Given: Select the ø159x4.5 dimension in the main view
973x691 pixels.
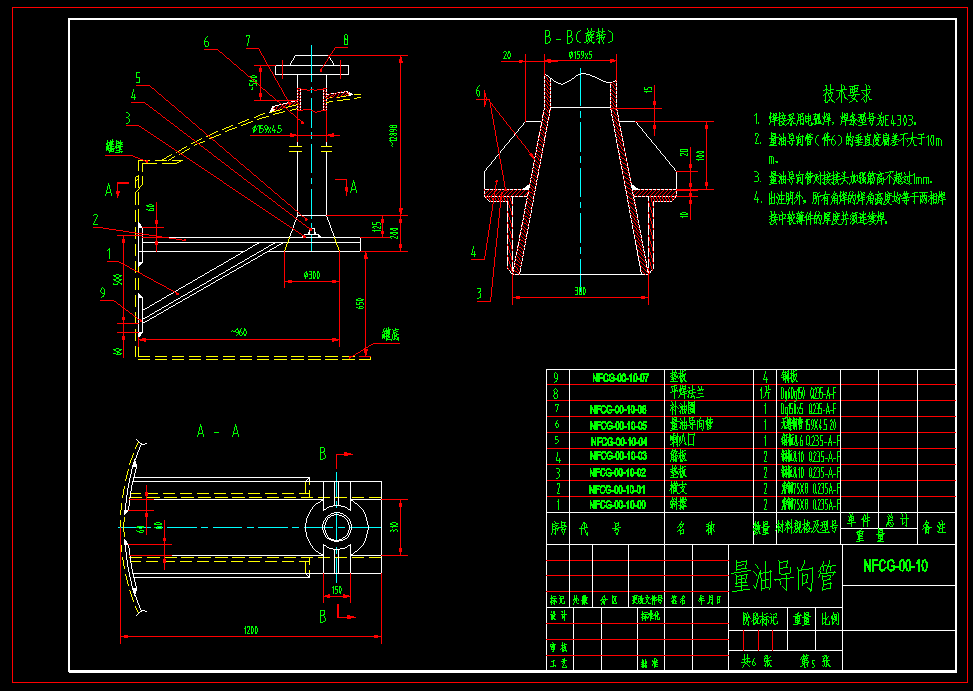Looking at the screenshot, I should coord(267,129).
